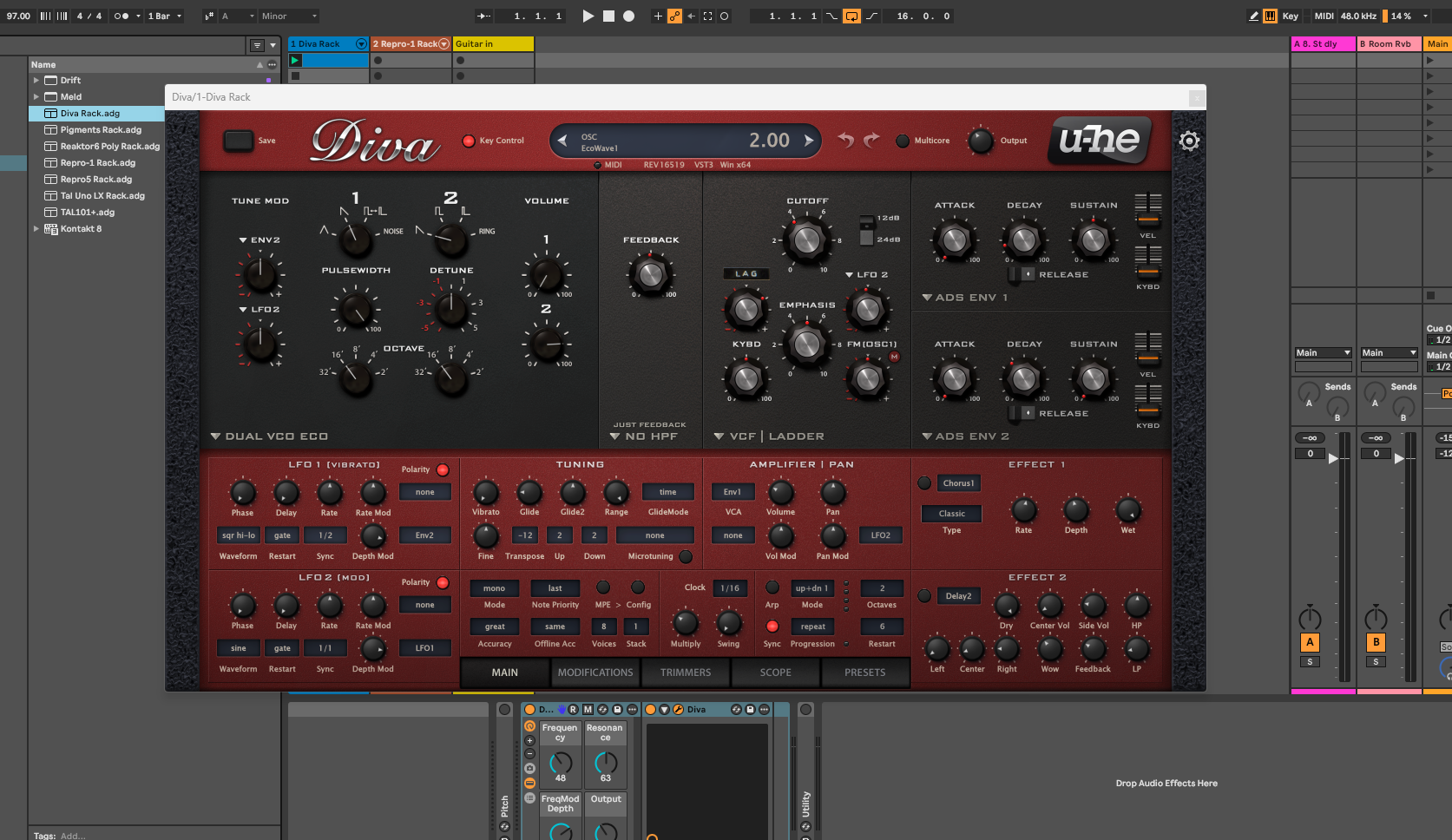Go to next preset with right arrow

coord(809,140)
